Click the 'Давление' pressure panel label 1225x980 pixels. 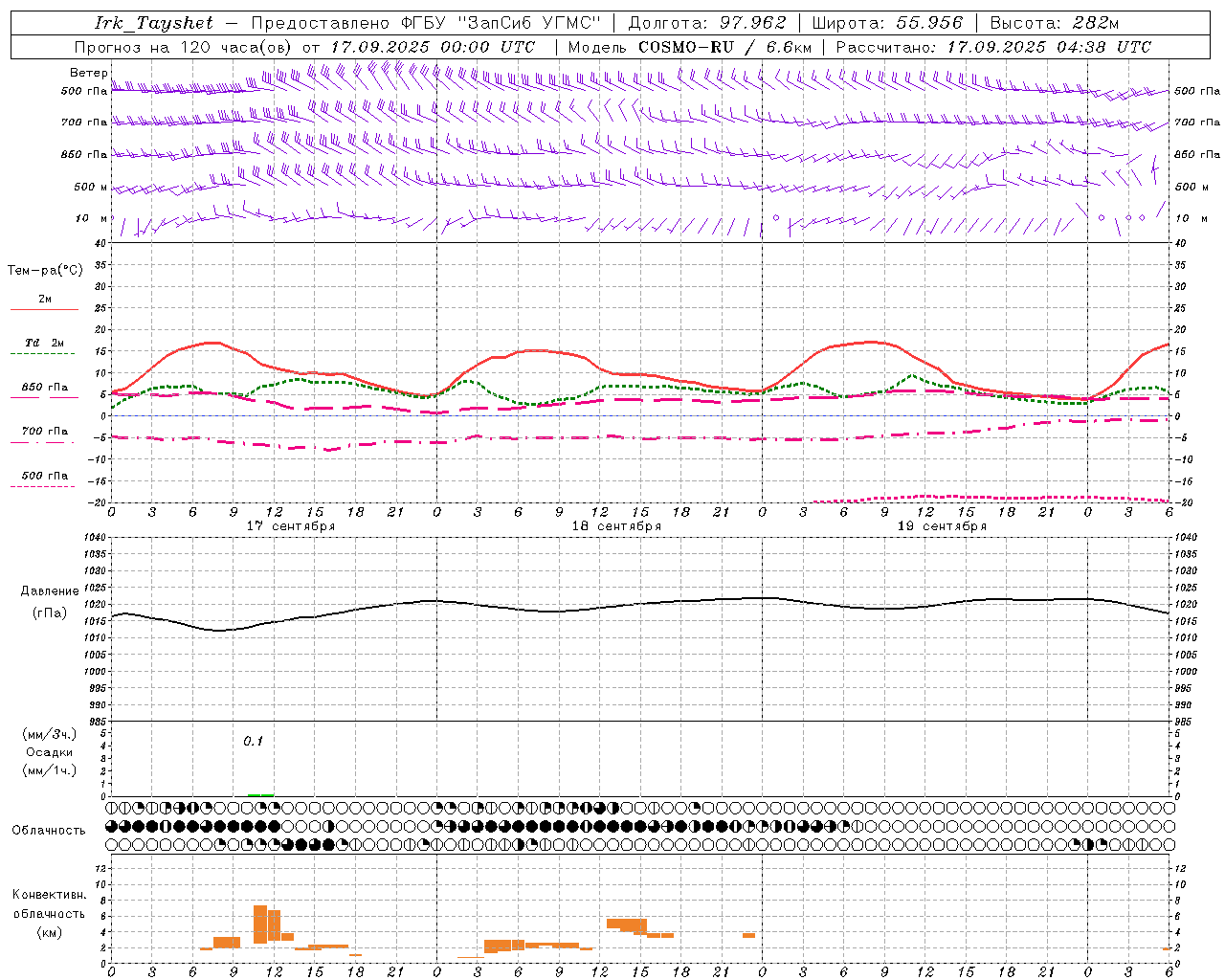pos(50,591)
